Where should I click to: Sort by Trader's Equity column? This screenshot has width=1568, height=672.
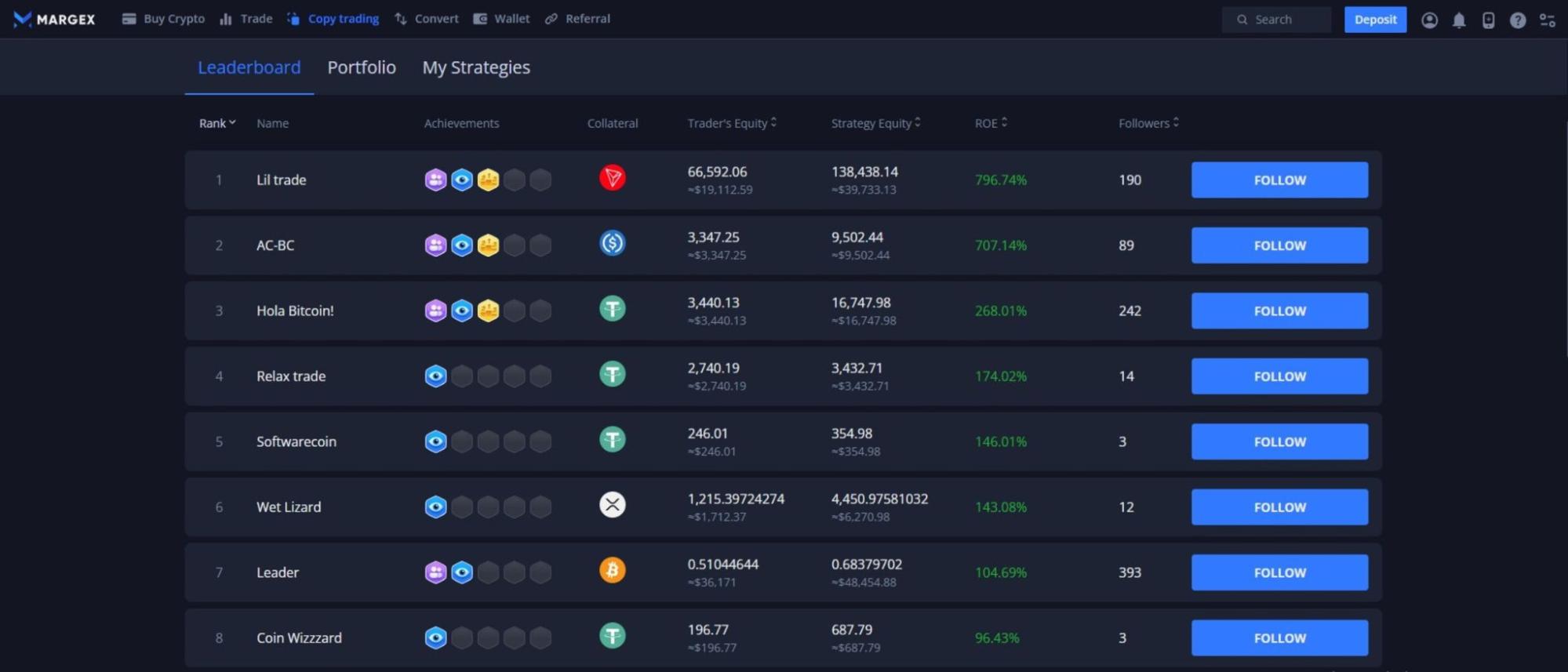(x=731, y=123)
